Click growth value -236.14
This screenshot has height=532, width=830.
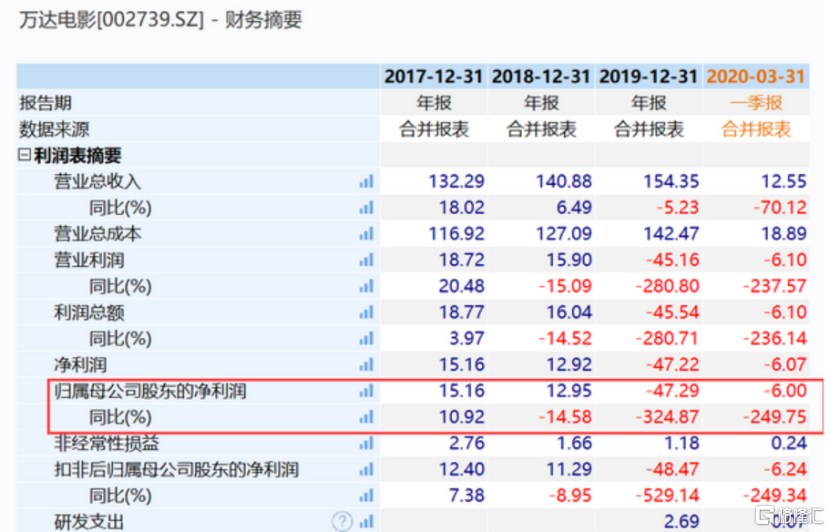click(775, 338)
